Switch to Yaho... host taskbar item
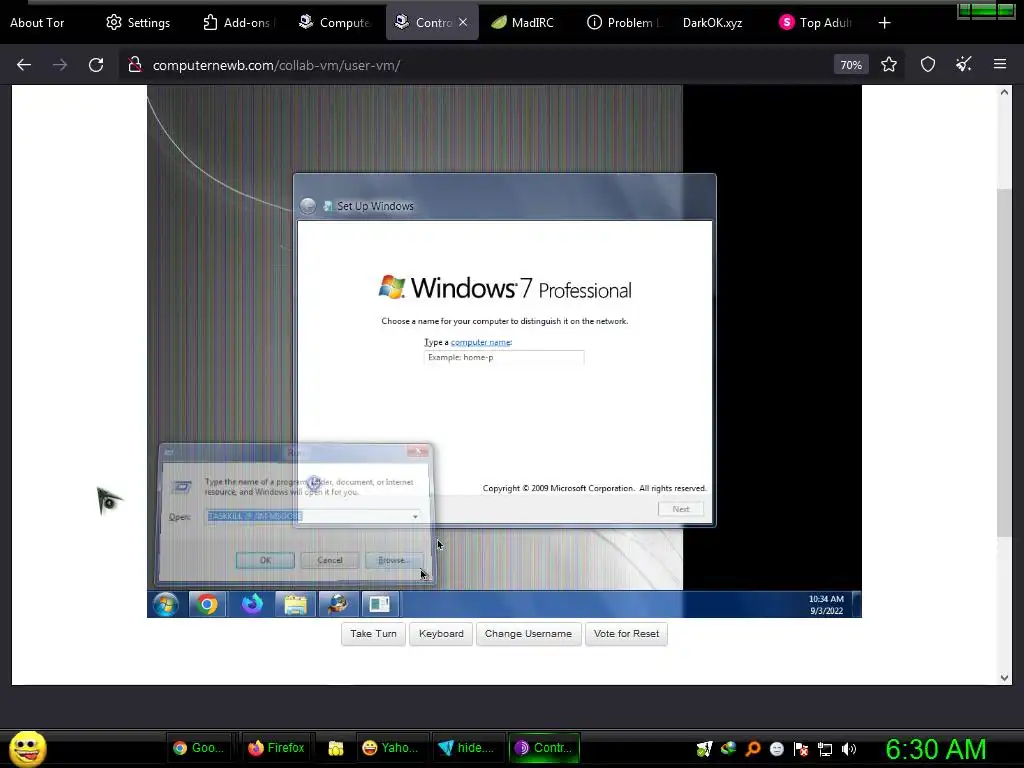Screen dimensions: 1024x768 392,748
